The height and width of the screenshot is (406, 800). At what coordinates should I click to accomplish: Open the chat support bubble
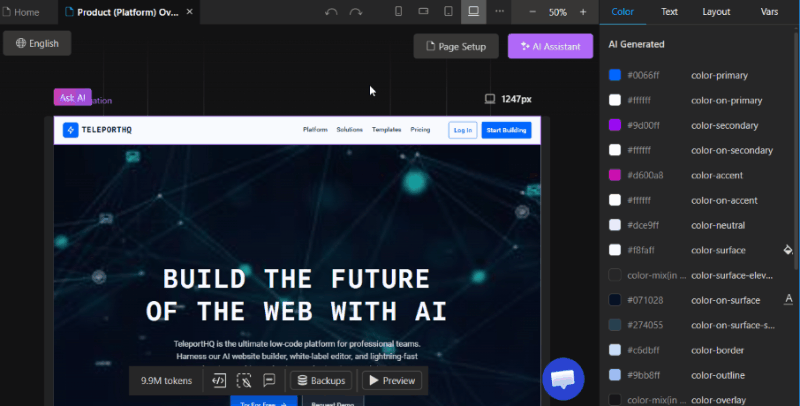[x=563, y=379]
